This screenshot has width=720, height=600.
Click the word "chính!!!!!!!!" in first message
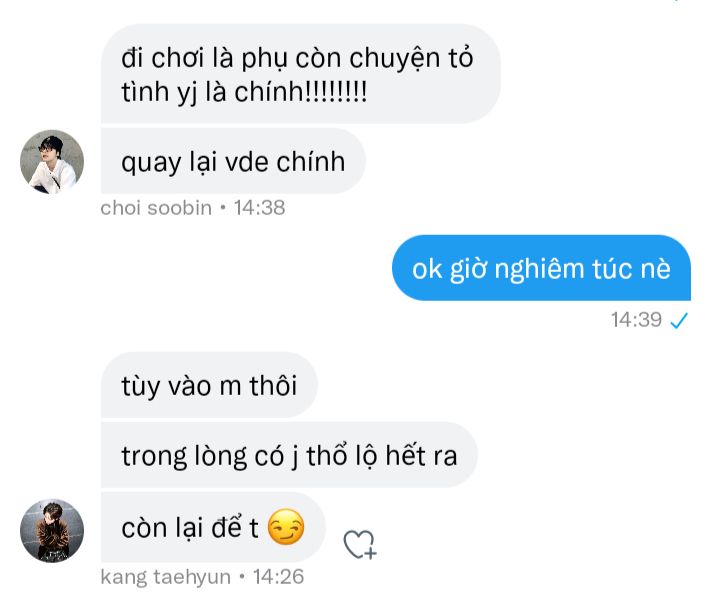(301, 92)
